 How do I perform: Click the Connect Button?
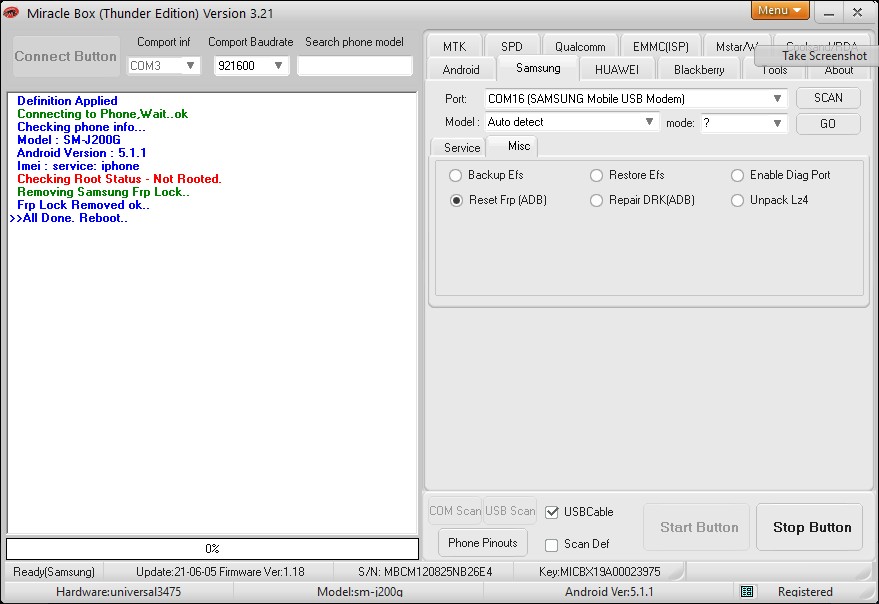tap(66, 56)
